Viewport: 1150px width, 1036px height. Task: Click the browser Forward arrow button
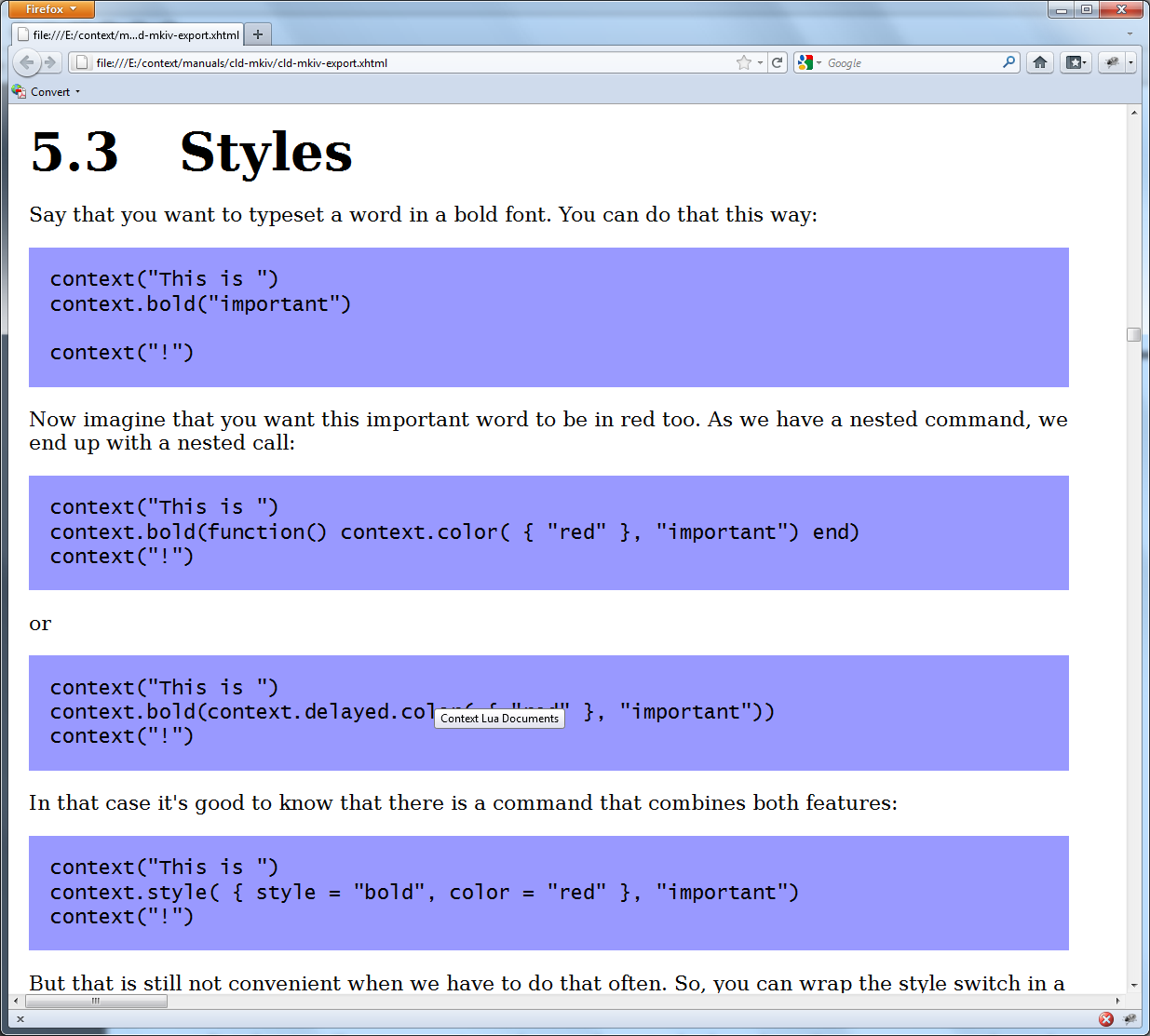tap(50, 62)
